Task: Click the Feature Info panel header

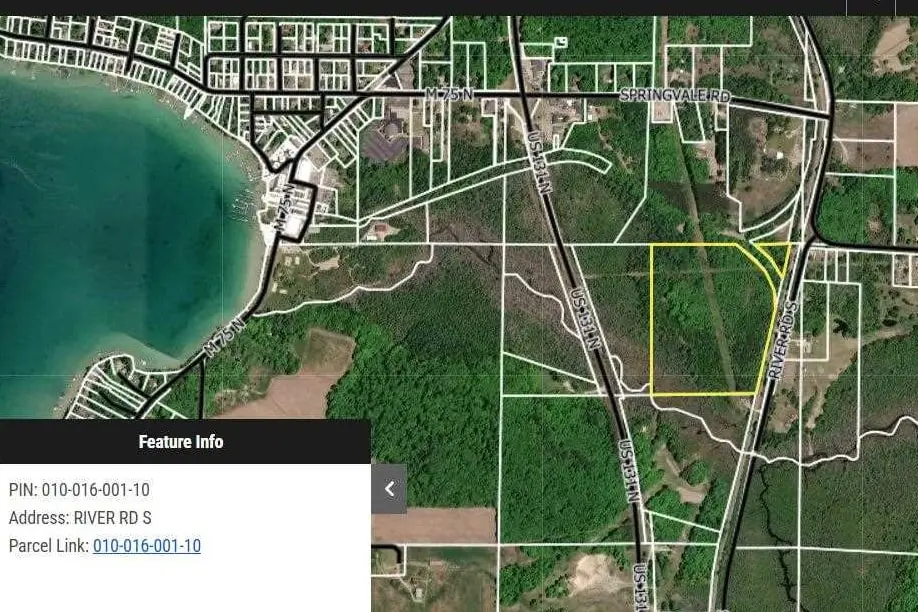Action: click(x=181, y=442)
